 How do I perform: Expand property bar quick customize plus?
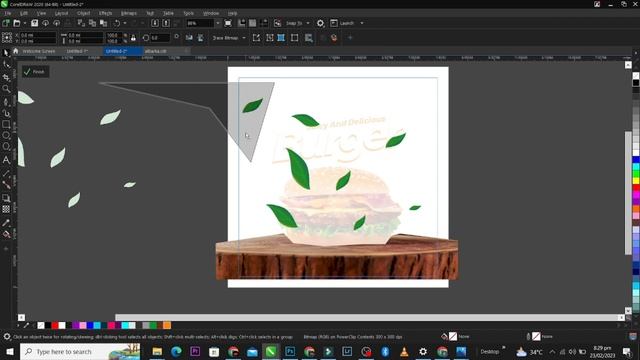350,38
